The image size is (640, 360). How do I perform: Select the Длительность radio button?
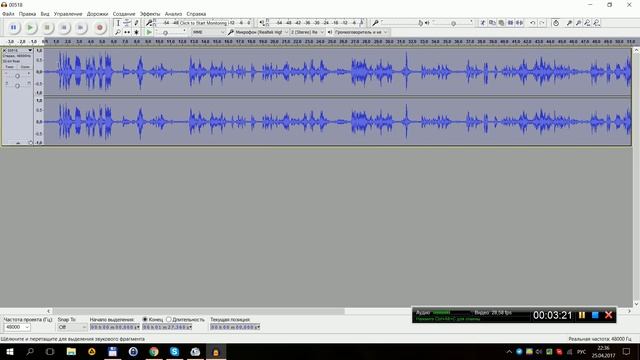click(x=168, y=319)
